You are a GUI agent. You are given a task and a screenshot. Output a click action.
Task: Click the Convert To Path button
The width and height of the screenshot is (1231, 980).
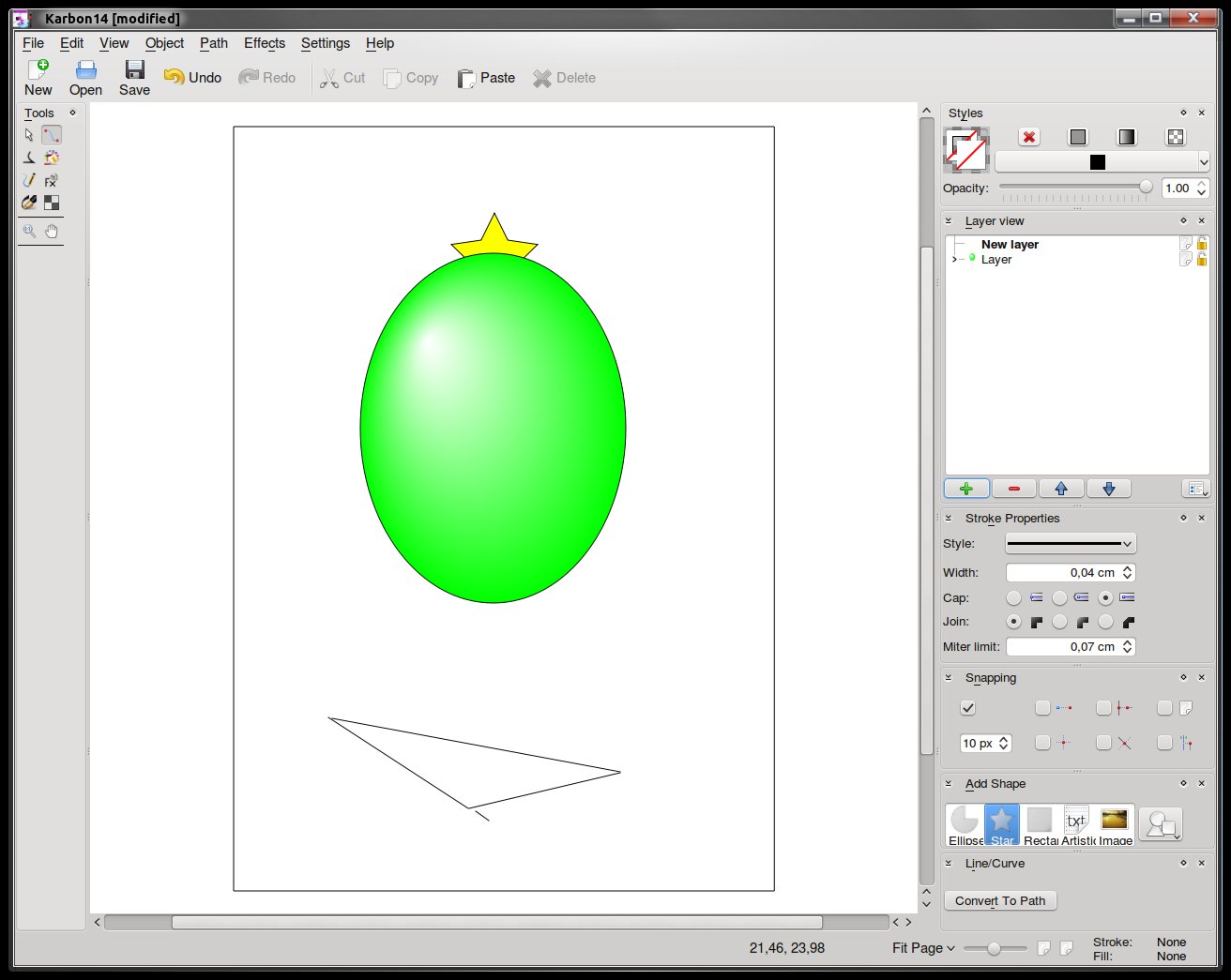(1000, 900)
